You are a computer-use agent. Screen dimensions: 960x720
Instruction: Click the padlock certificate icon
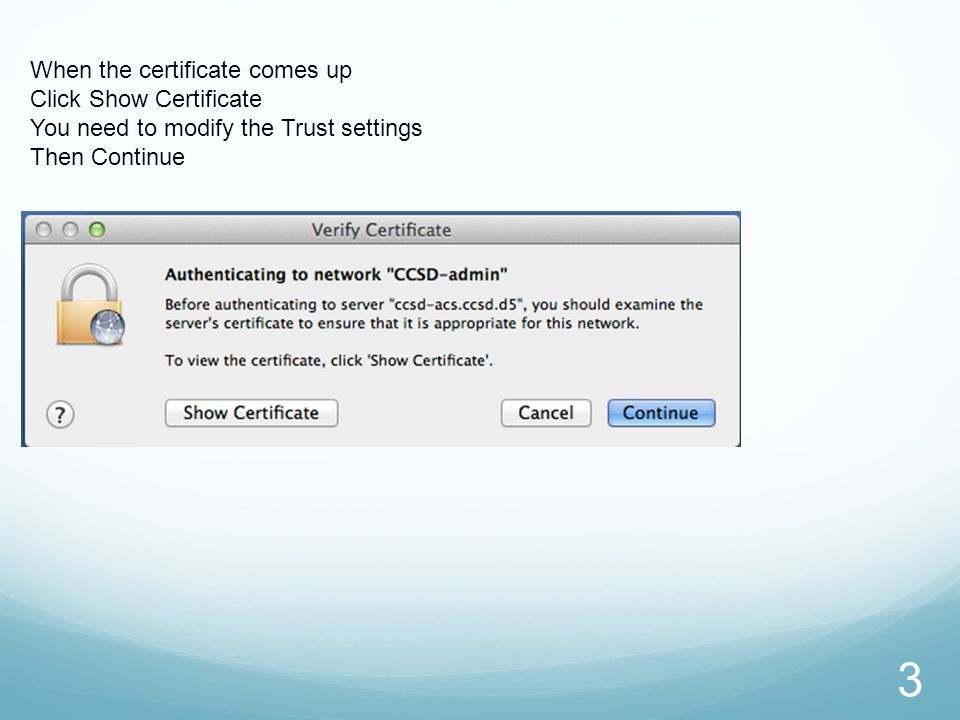[x=91, y=304]
